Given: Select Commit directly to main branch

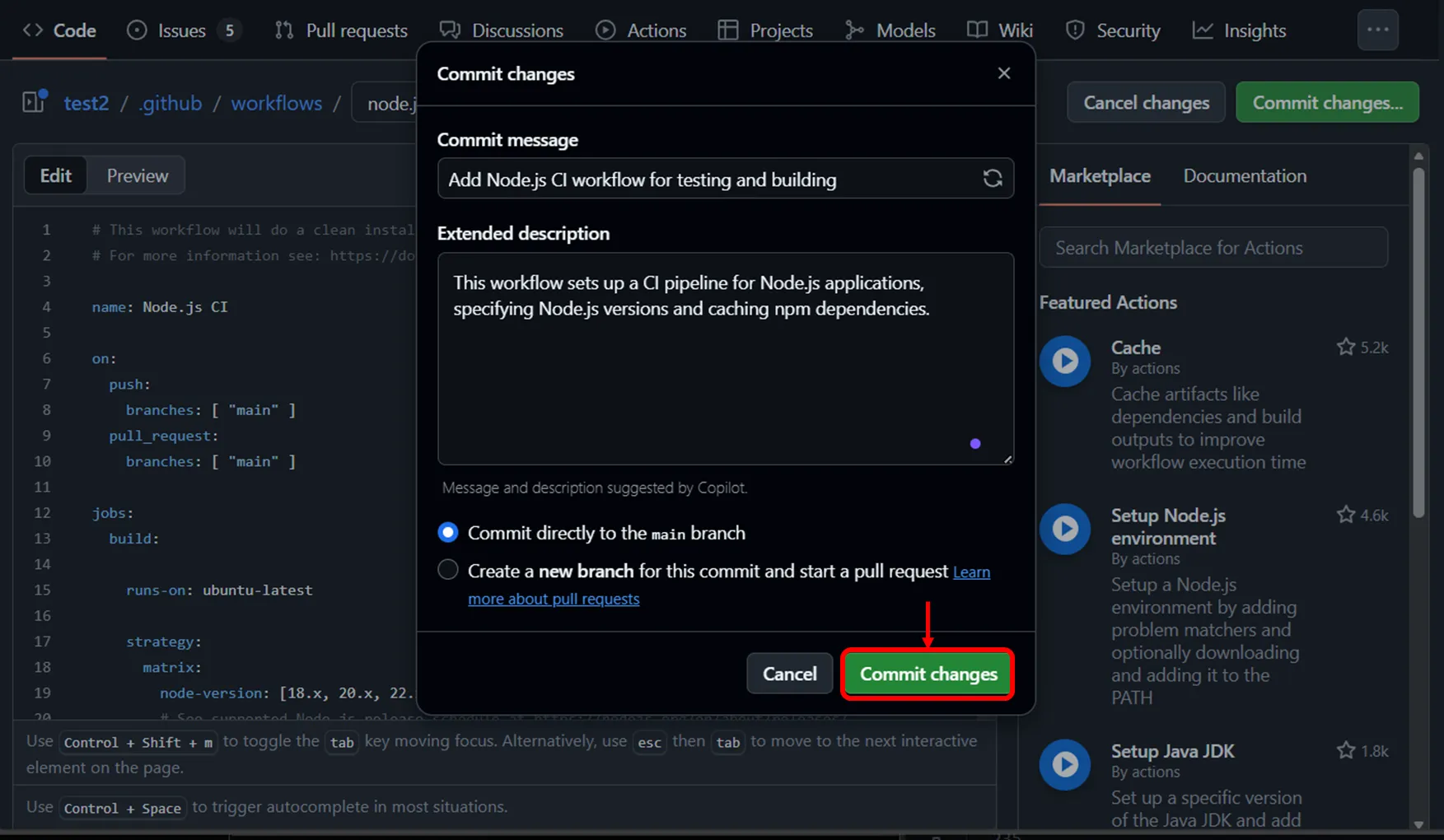Looking at the screenshot, I should 448,533.
